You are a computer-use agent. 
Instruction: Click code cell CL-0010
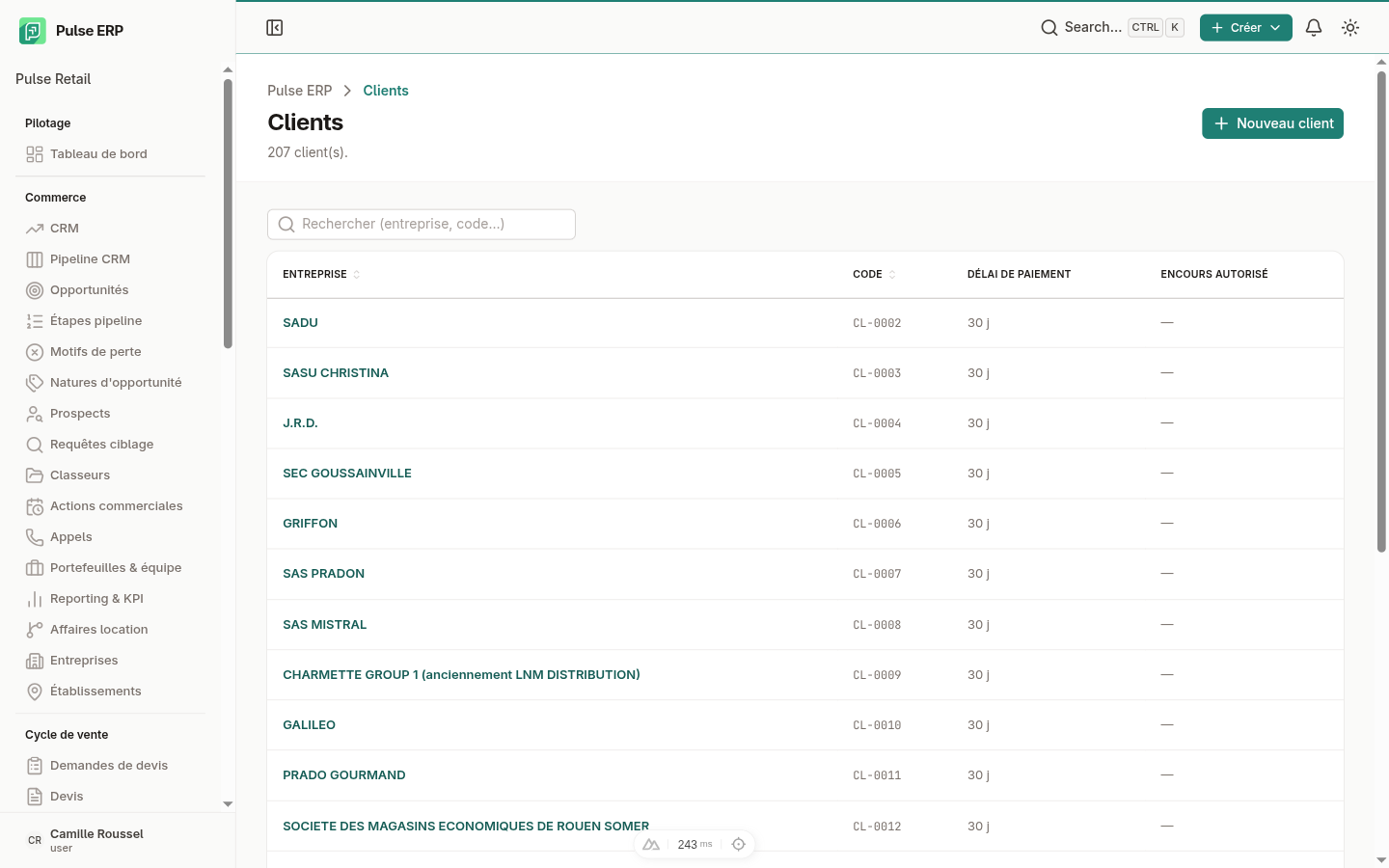[x=877, y=725]
